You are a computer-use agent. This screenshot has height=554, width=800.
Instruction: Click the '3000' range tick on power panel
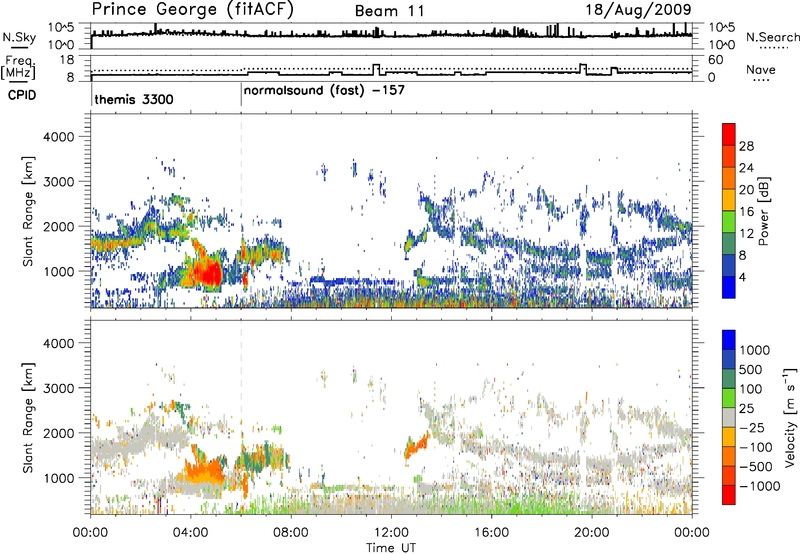58,182
